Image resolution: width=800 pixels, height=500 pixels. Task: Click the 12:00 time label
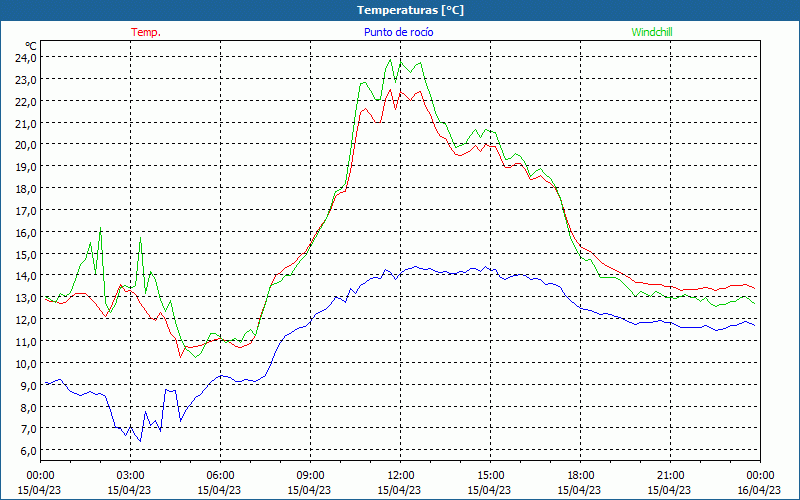[x=401, y=476]
